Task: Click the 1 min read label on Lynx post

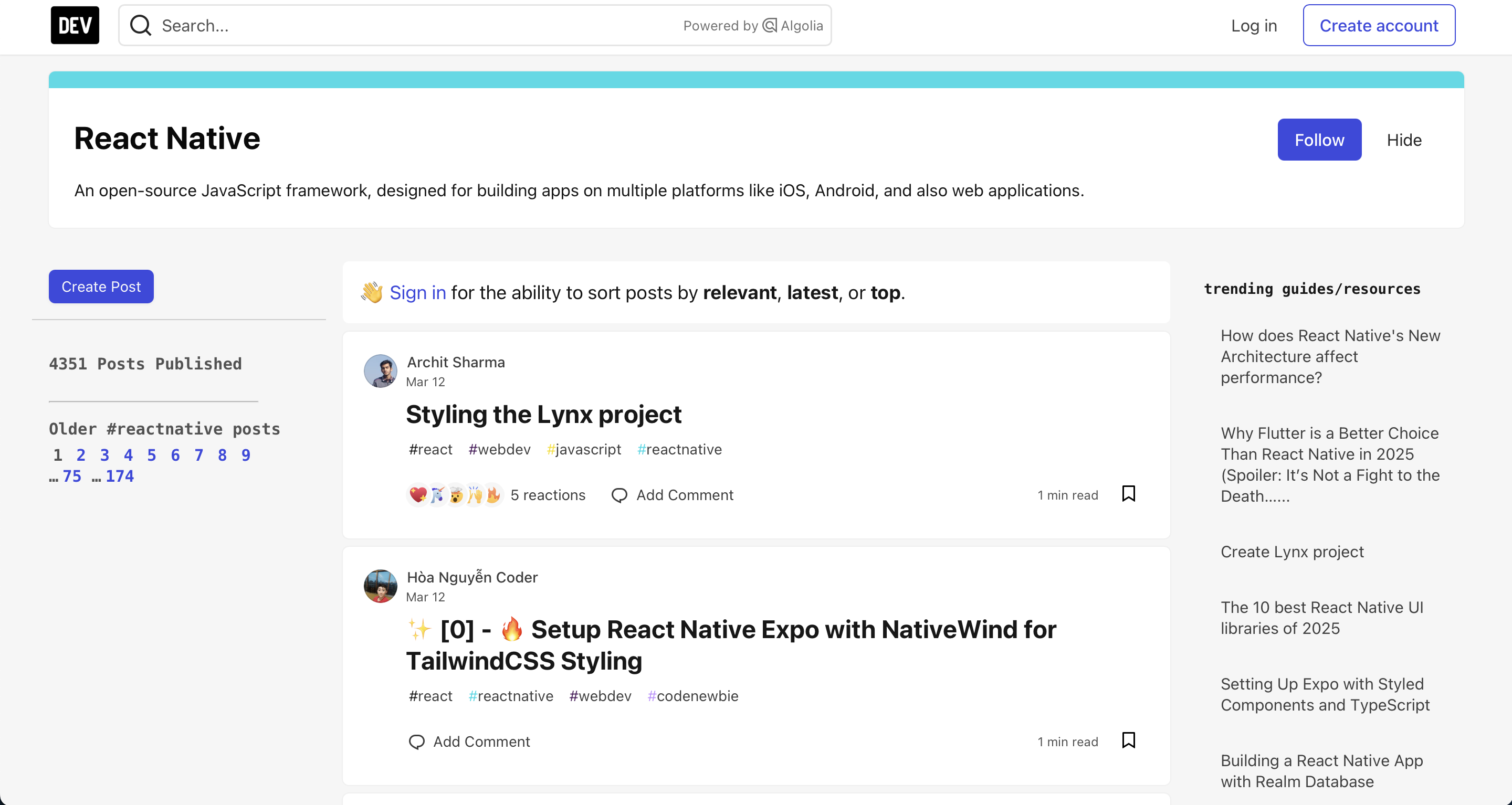Action: [1068, 495]
